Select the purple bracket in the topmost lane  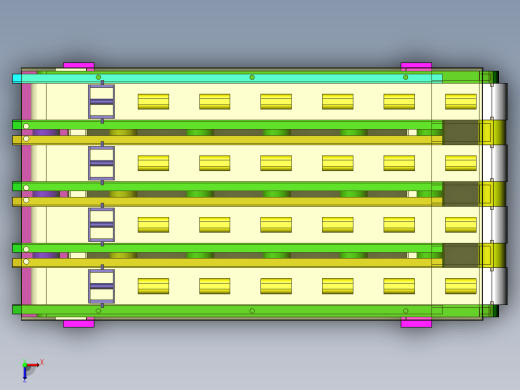(x=102, y=102)
